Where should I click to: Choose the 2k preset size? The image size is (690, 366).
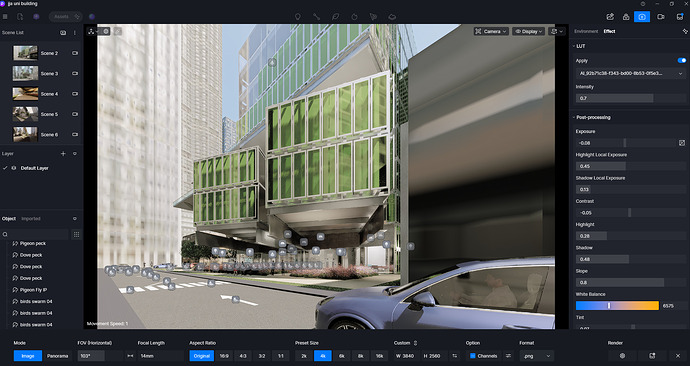(x=304, y=356)
